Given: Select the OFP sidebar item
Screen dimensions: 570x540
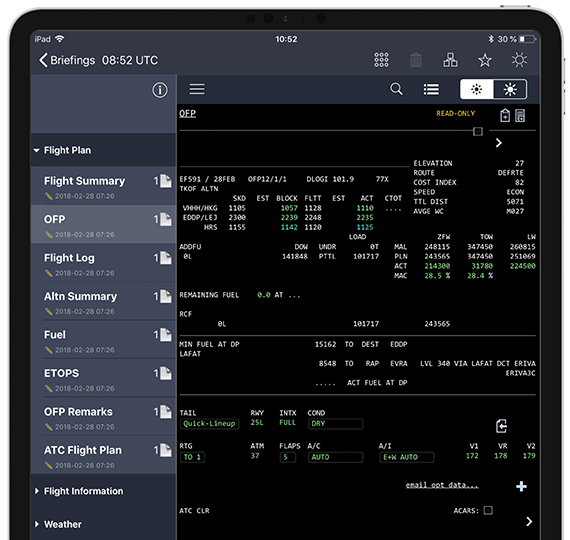Looking at the screenshot, I should pos(104,225).
